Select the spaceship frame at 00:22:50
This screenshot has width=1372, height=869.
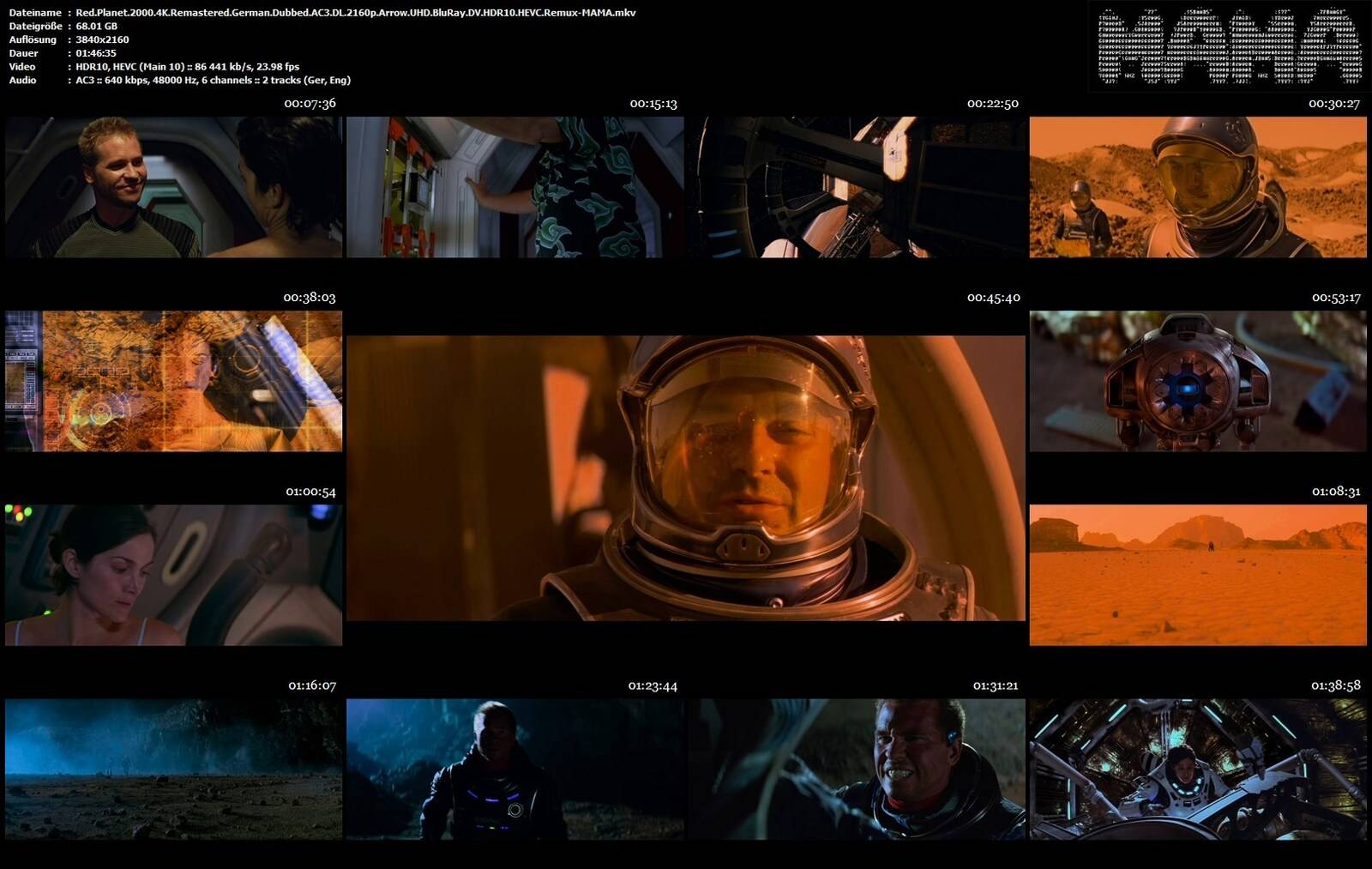click(x=857, y=187)
